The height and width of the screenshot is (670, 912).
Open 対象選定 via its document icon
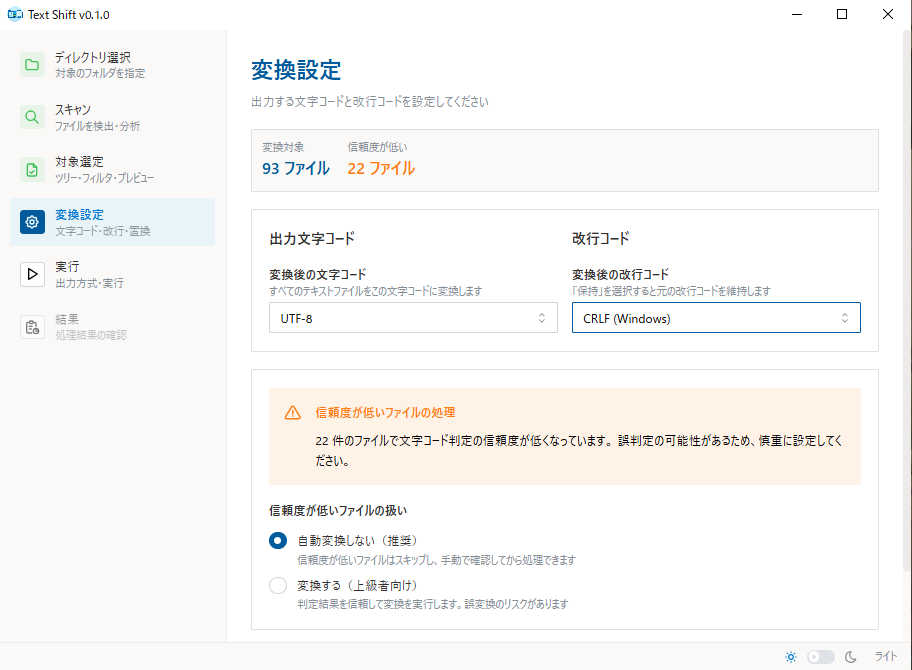pos(32,168)
